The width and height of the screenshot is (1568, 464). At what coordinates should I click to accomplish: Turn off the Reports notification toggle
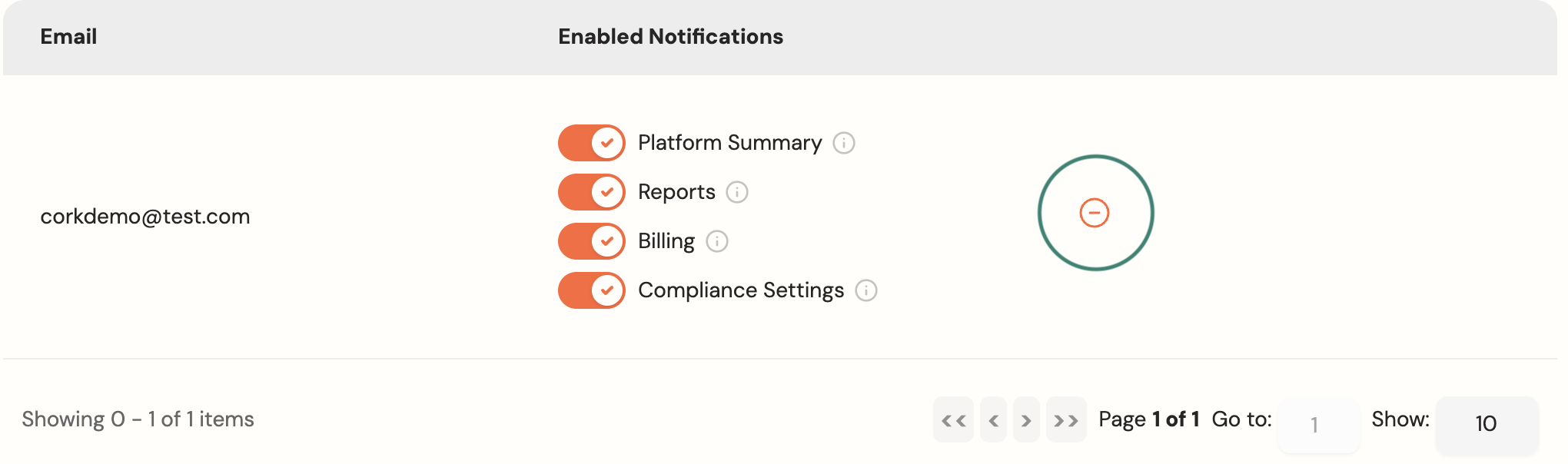pyautogui.click(x=592, y=192)
